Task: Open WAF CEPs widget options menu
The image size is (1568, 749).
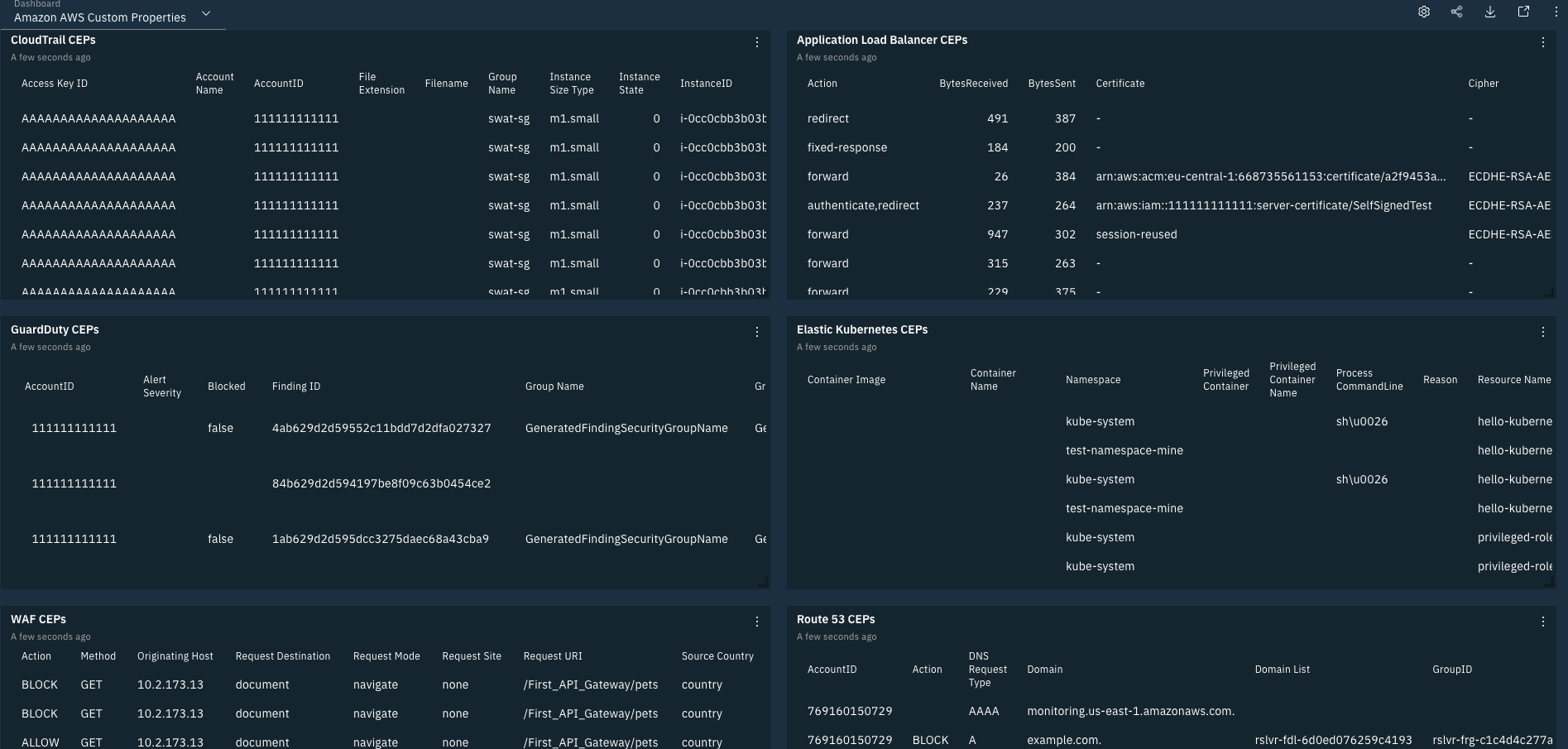Action: pos(756,622)
